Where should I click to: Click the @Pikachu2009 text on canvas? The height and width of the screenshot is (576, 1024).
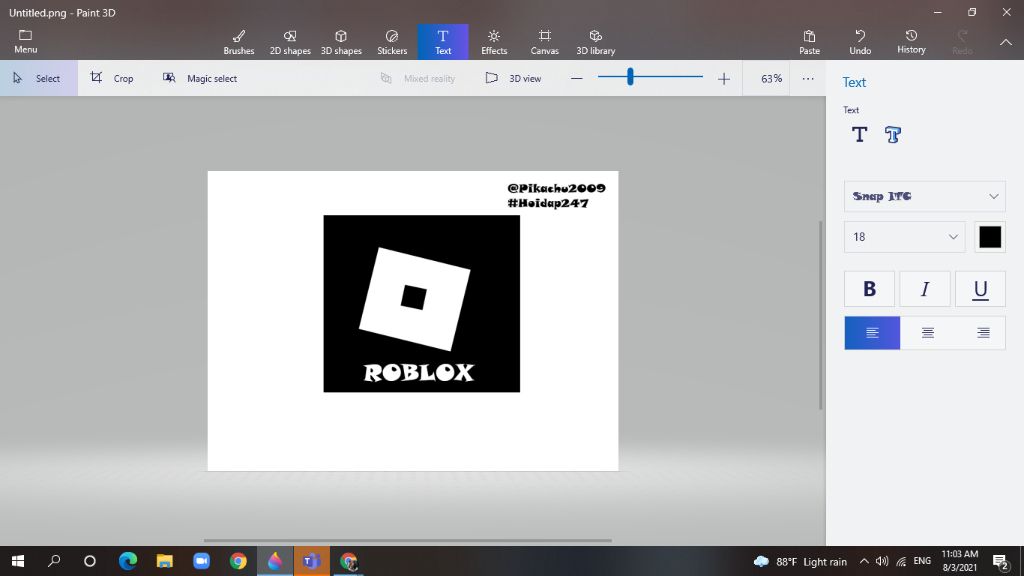click(x=556, y=188)
